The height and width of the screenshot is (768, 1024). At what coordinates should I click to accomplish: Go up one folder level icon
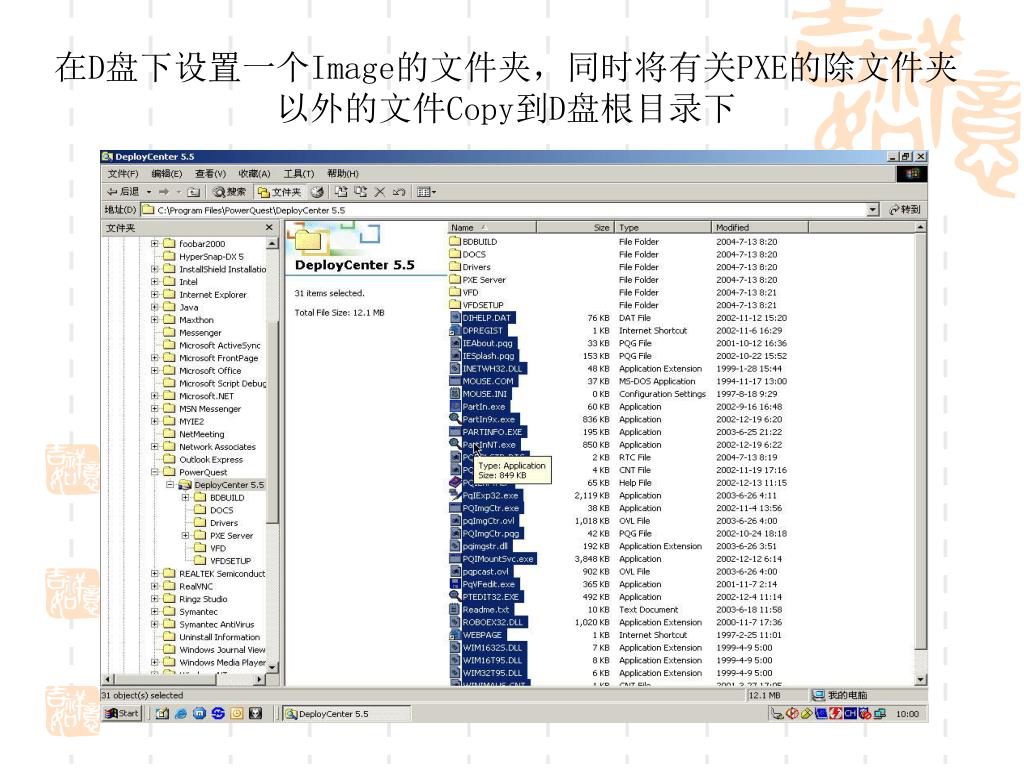point(193,192)
